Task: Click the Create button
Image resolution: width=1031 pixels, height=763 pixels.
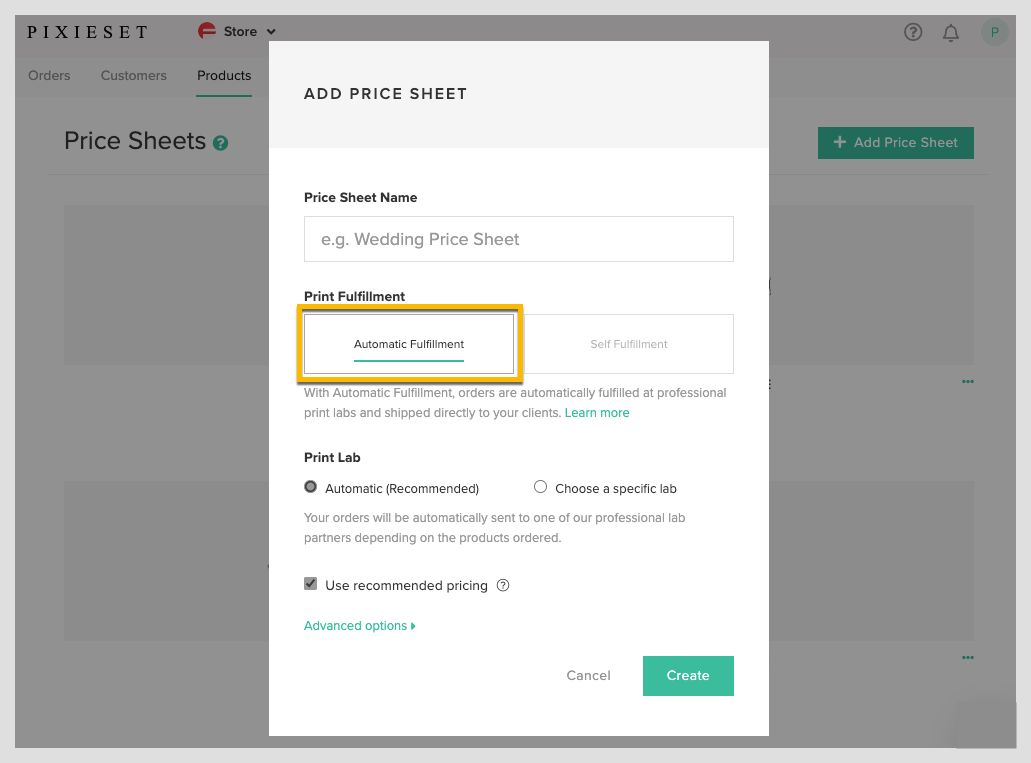Action: pyautogui.click(x=688, y=676)
